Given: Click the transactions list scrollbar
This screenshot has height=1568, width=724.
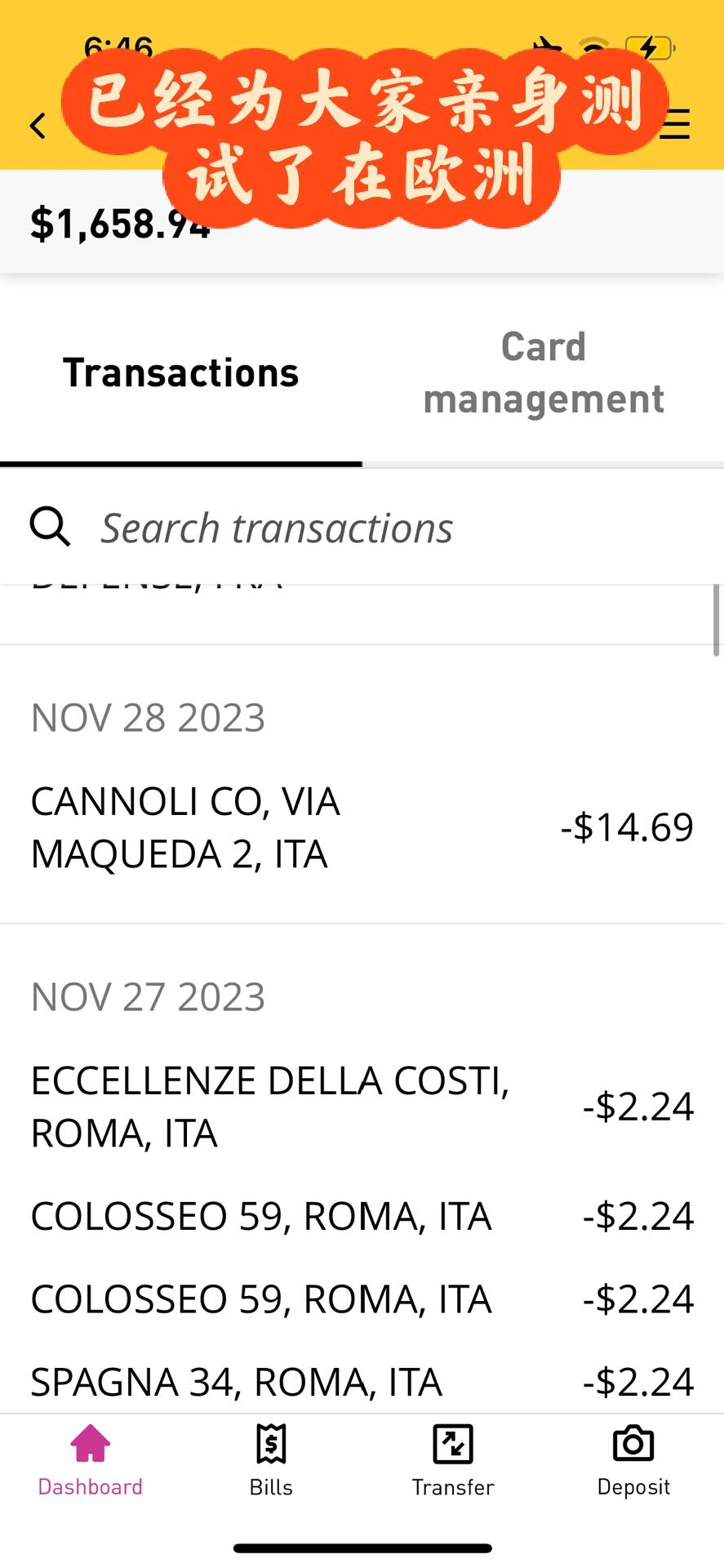Looking at the screenshot, I should pyautogui.click(x=717, y=621).
